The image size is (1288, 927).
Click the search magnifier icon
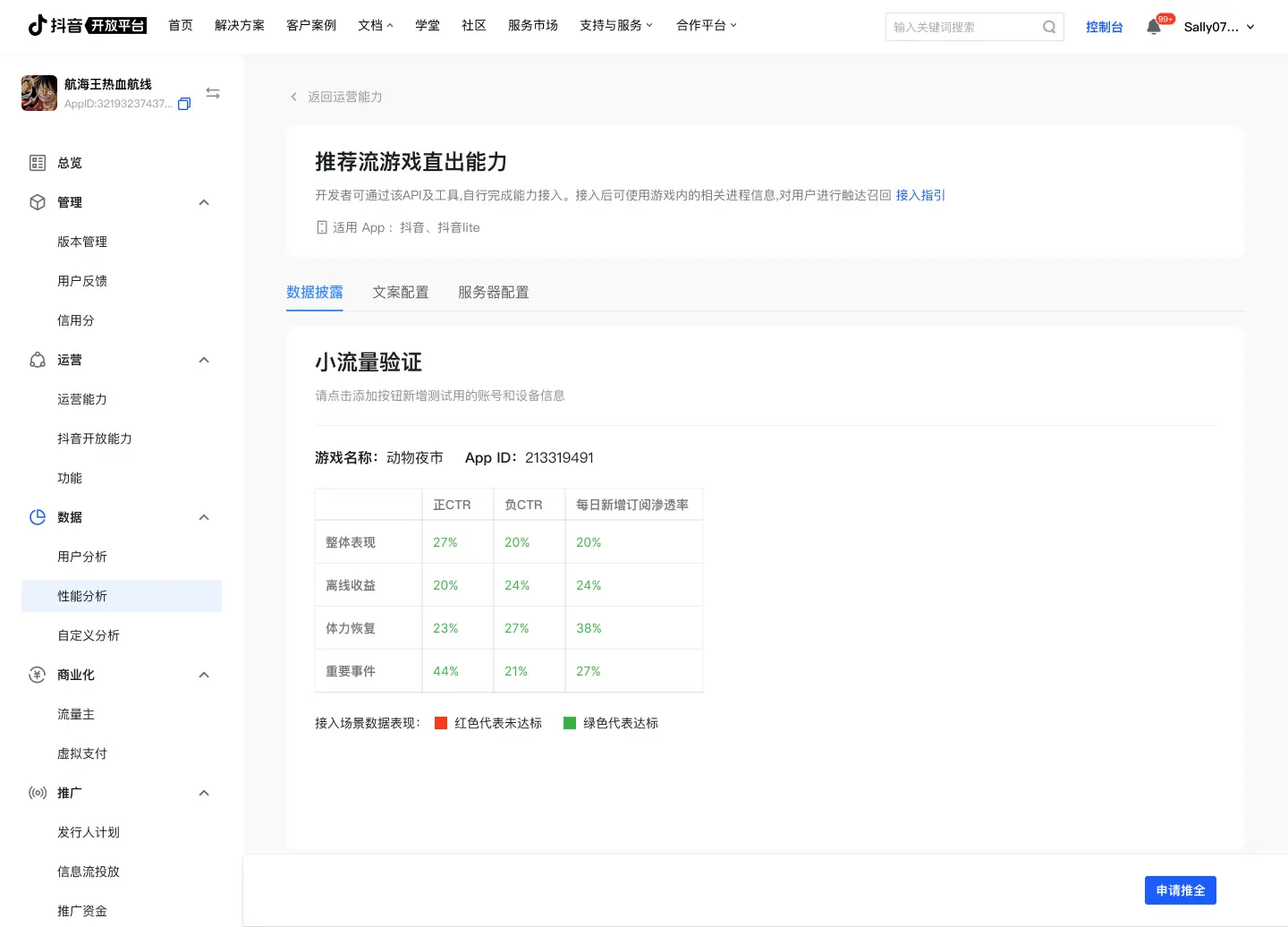coord(1049,27)
